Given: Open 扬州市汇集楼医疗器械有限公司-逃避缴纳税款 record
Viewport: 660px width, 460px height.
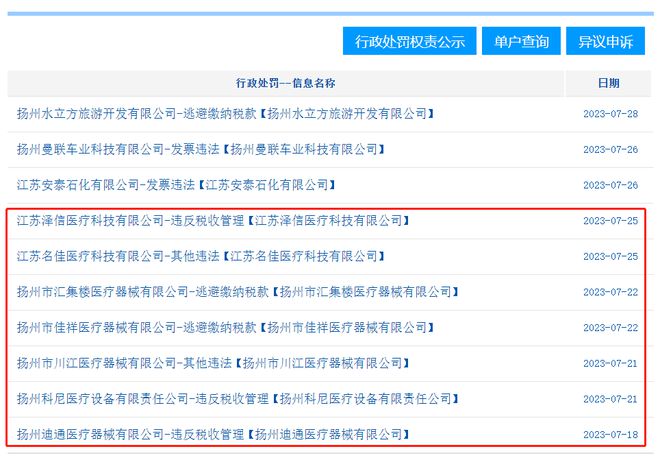Looking at the screenshot, I should (x=237, y=292).
